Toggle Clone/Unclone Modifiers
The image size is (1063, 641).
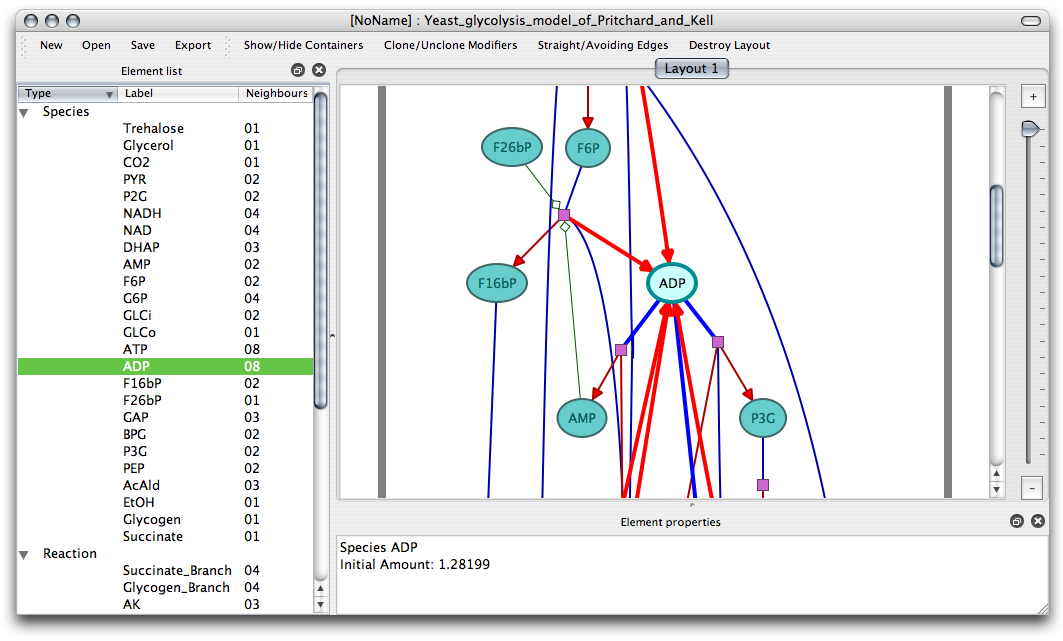pyautogui.click(x=450, y=45)
